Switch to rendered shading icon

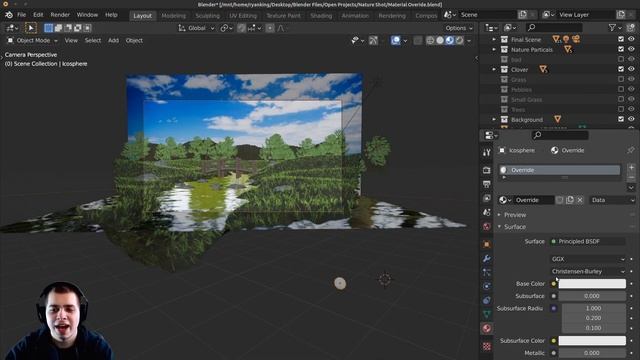[460, 40]
